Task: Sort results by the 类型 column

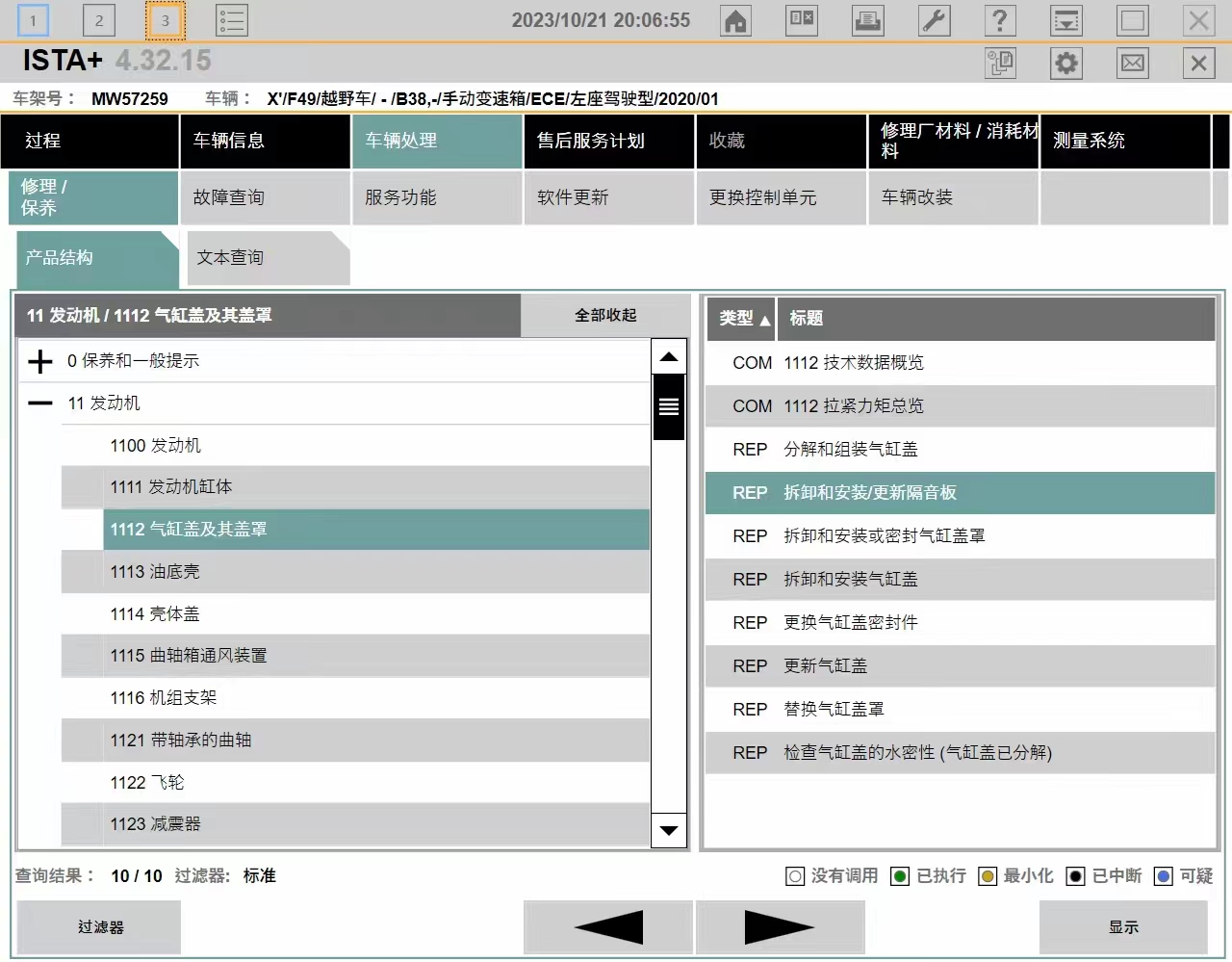Action: pos(741,319)
